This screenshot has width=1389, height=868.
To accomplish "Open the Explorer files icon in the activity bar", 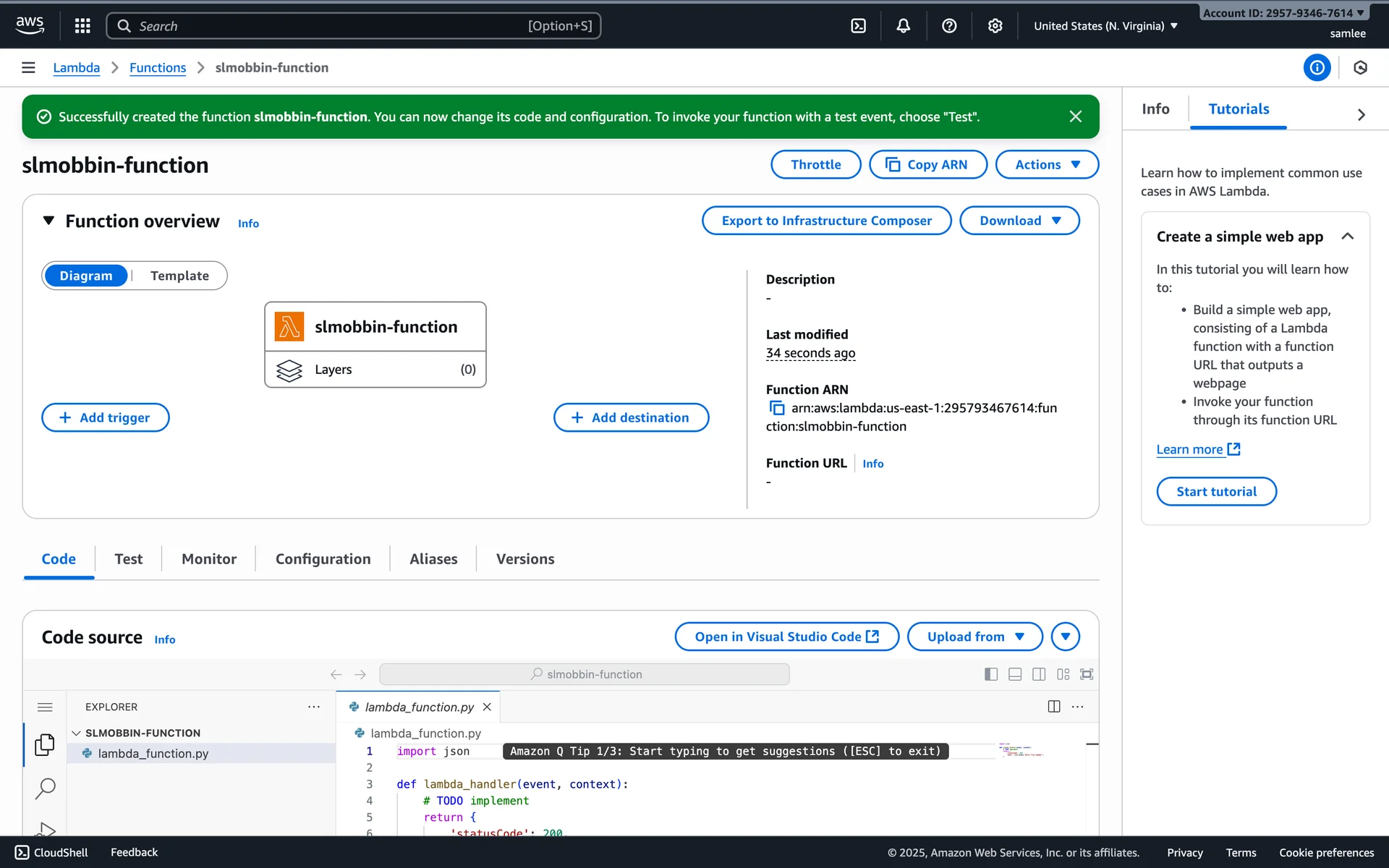I will (x=45, y=744).
